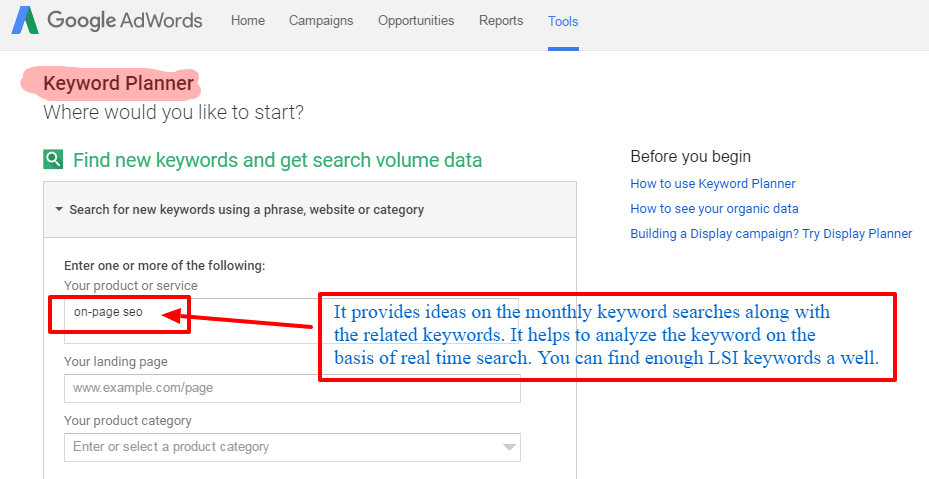Viewport: 929px width, 479px height.
Task: Collapse the Search for new keywords section triangle
Action: coord(59,210)
